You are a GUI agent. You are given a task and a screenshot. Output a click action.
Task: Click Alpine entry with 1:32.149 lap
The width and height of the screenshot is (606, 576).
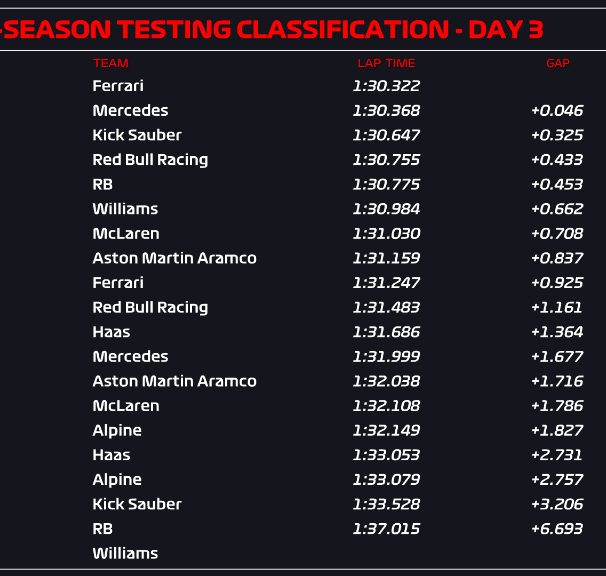[x=117, y=430]
